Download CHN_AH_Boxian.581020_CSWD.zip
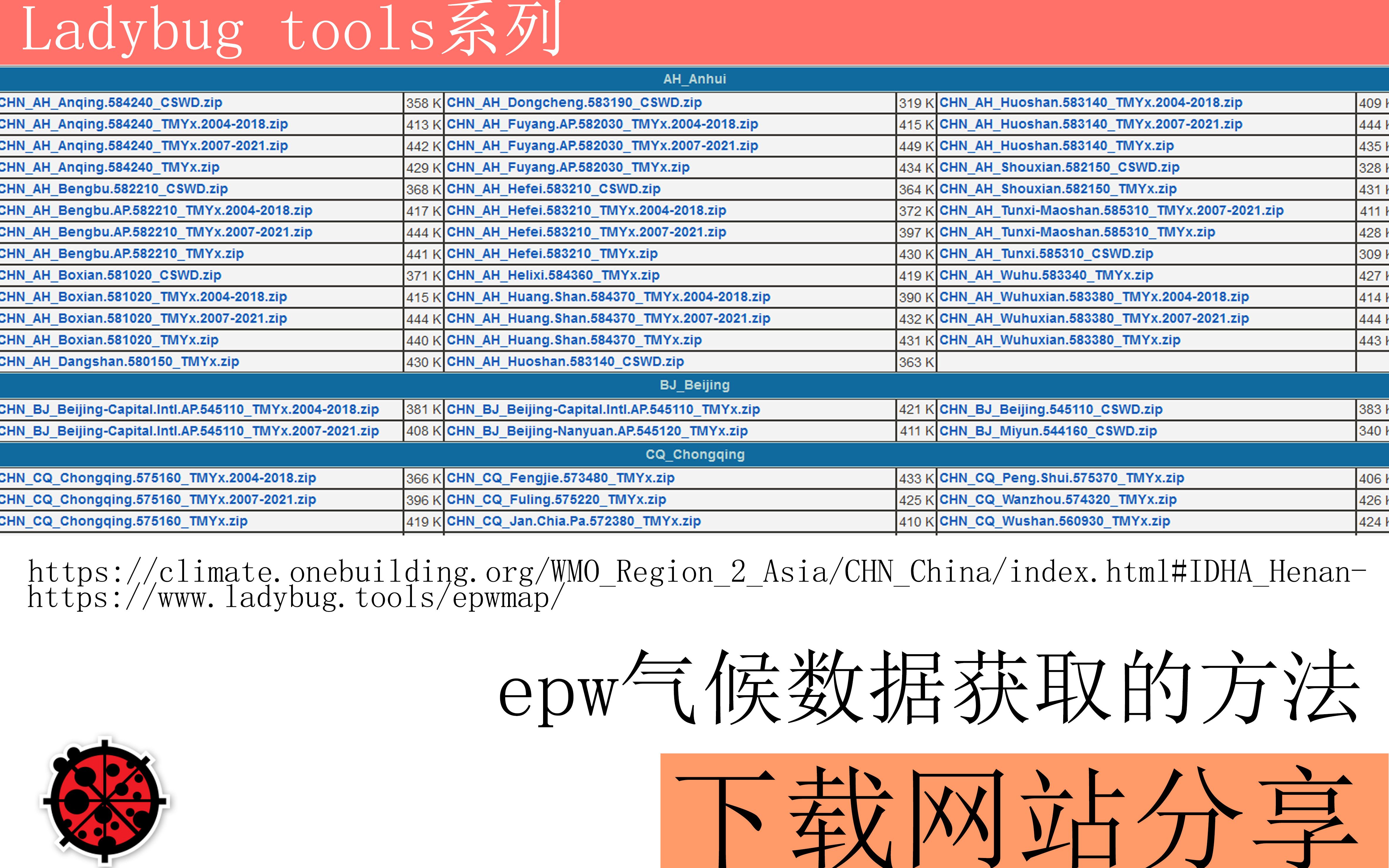This screenshot has width=1389, height=868. click(110, 276)
